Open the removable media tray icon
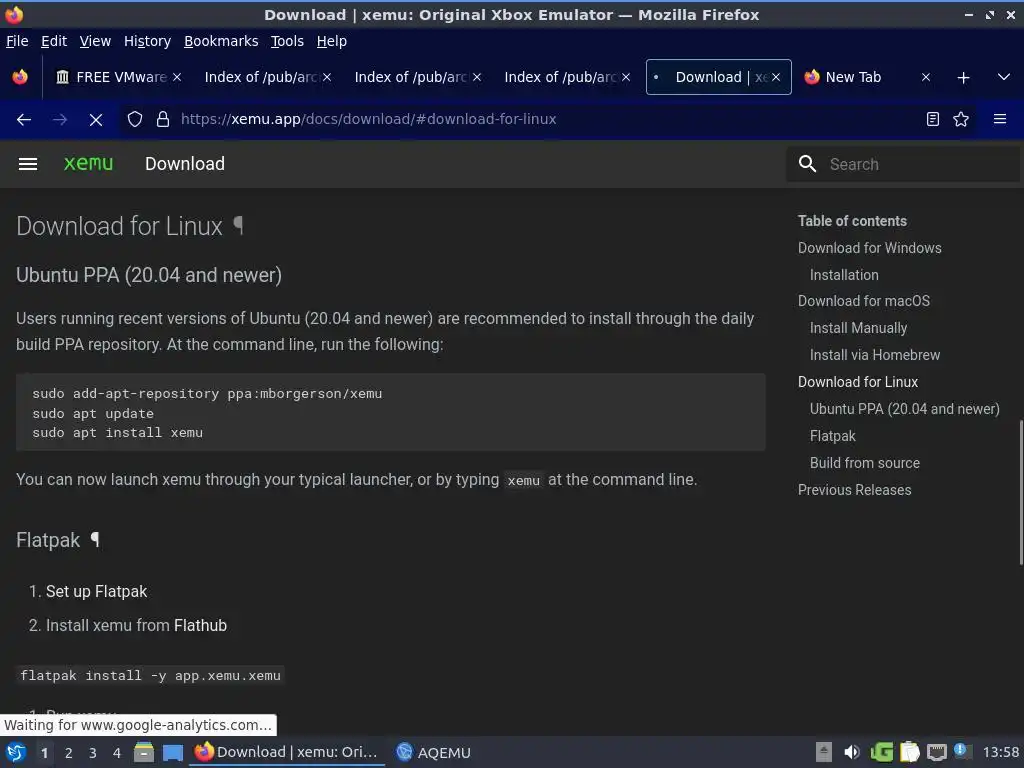The width and height of the screenshot is (1024, 768). pyautogui.click(x=824, y=752)
